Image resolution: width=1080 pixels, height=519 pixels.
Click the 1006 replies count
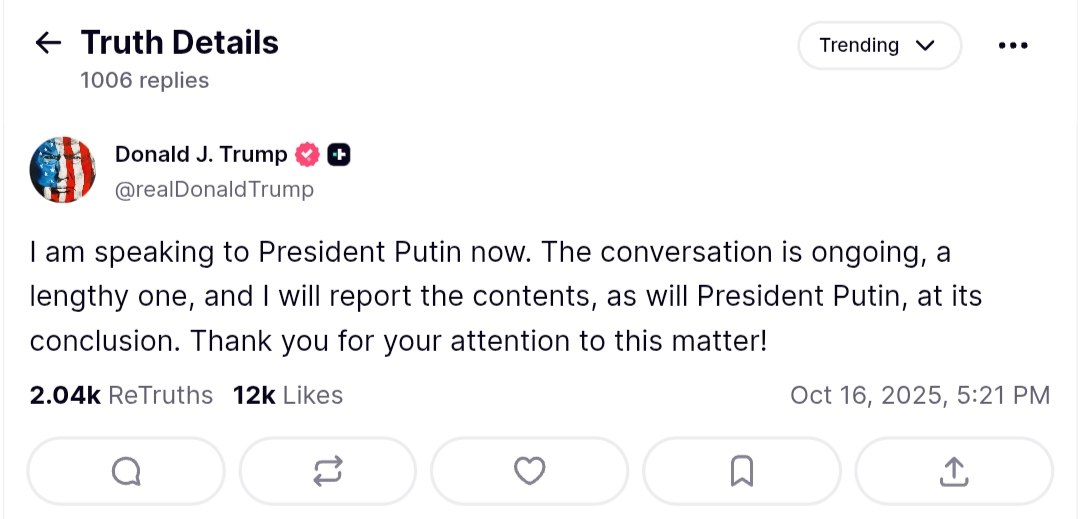(x=145, y=81)
